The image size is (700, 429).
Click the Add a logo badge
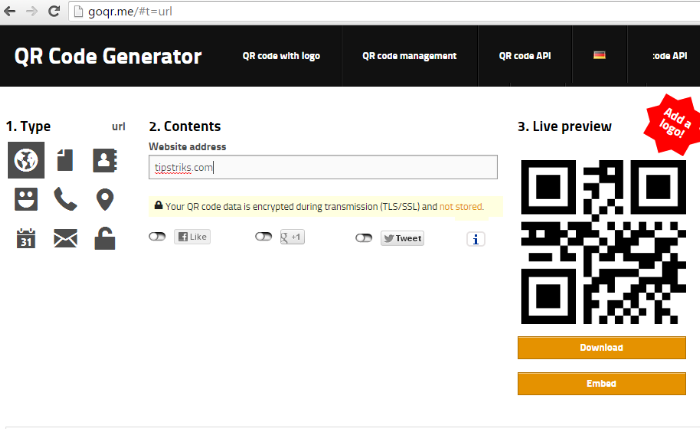(673, 124)
